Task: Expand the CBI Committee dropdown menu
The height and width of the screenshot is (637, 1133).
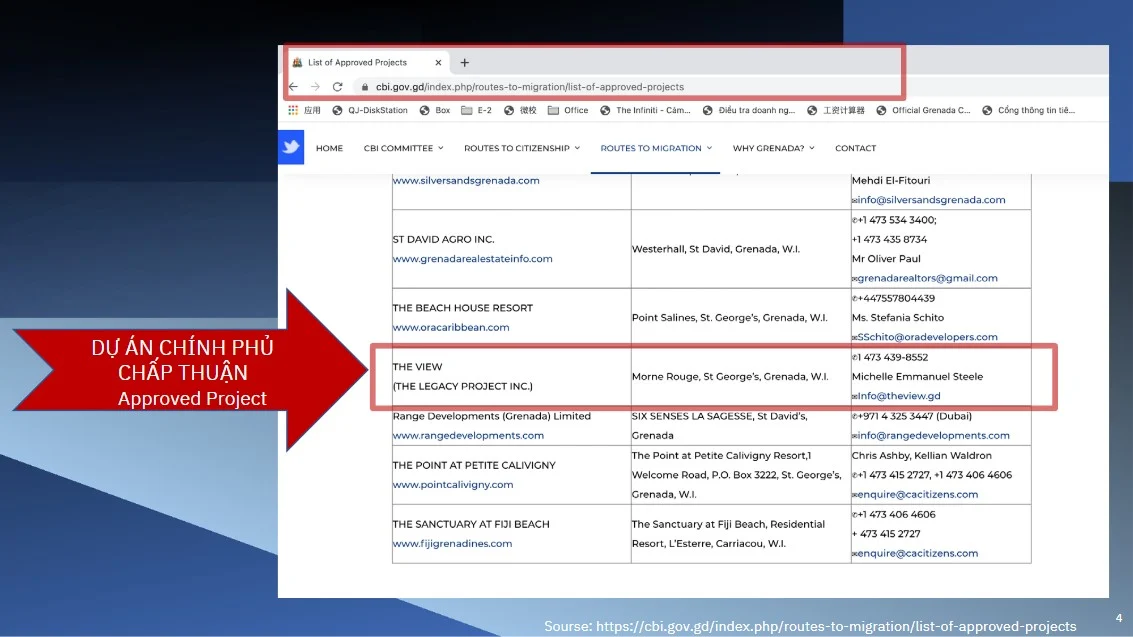Action: click(x=403, y=148)
